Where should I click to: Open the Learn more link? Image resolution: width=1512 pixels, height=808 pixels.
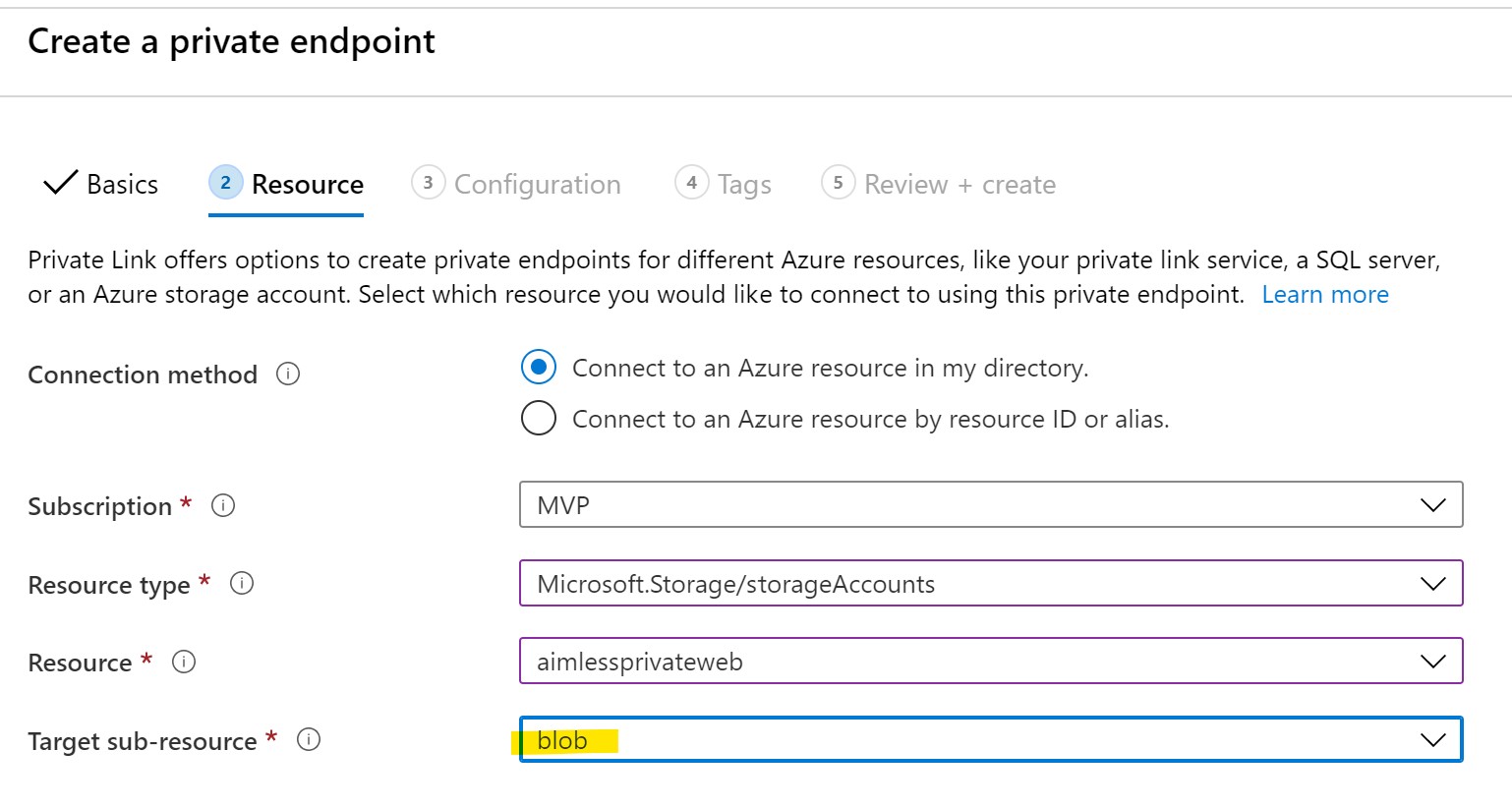point(1325,294)
